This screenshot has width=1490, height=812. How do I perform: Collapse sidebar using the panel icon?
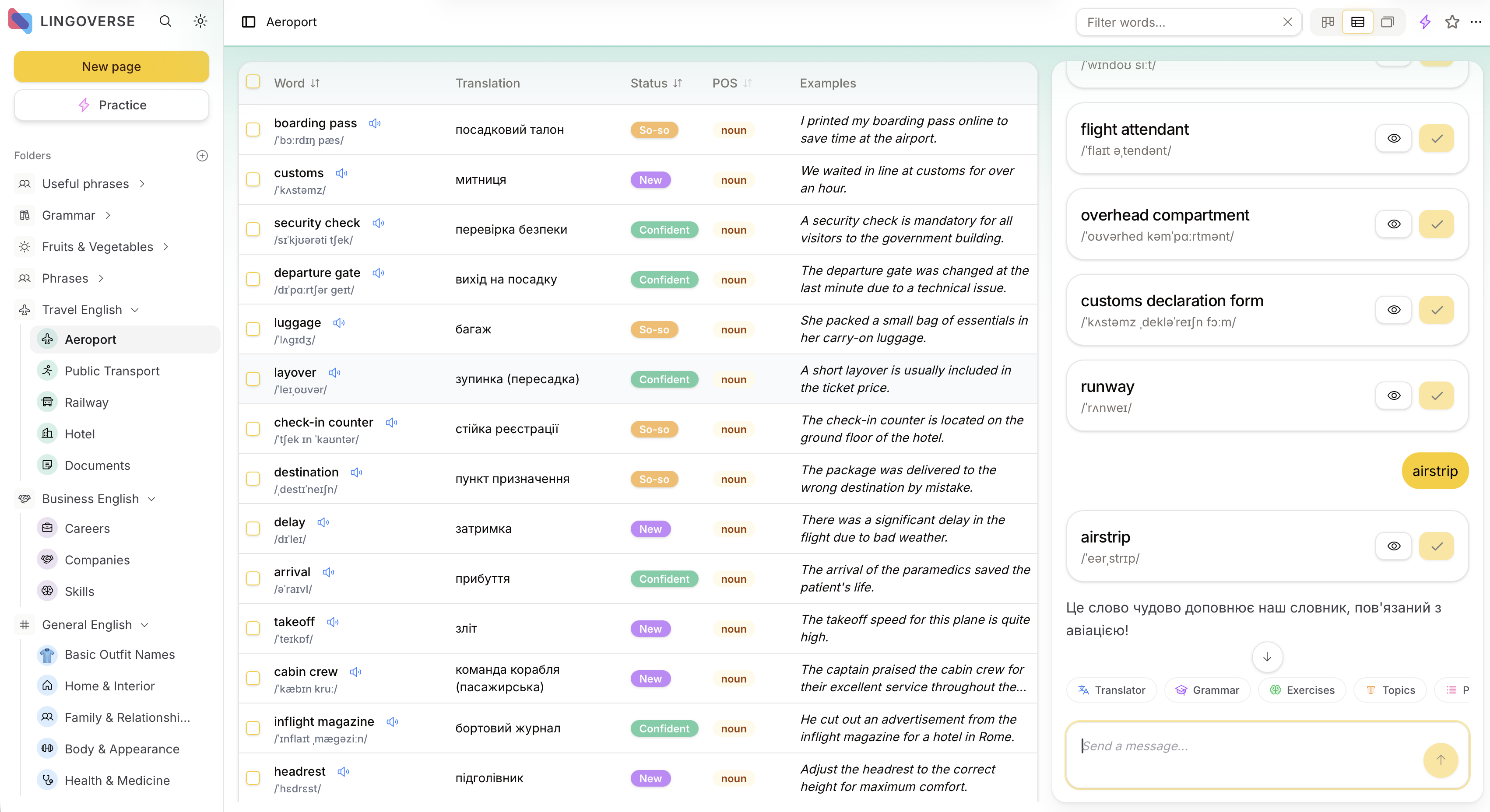click(249, 22)
